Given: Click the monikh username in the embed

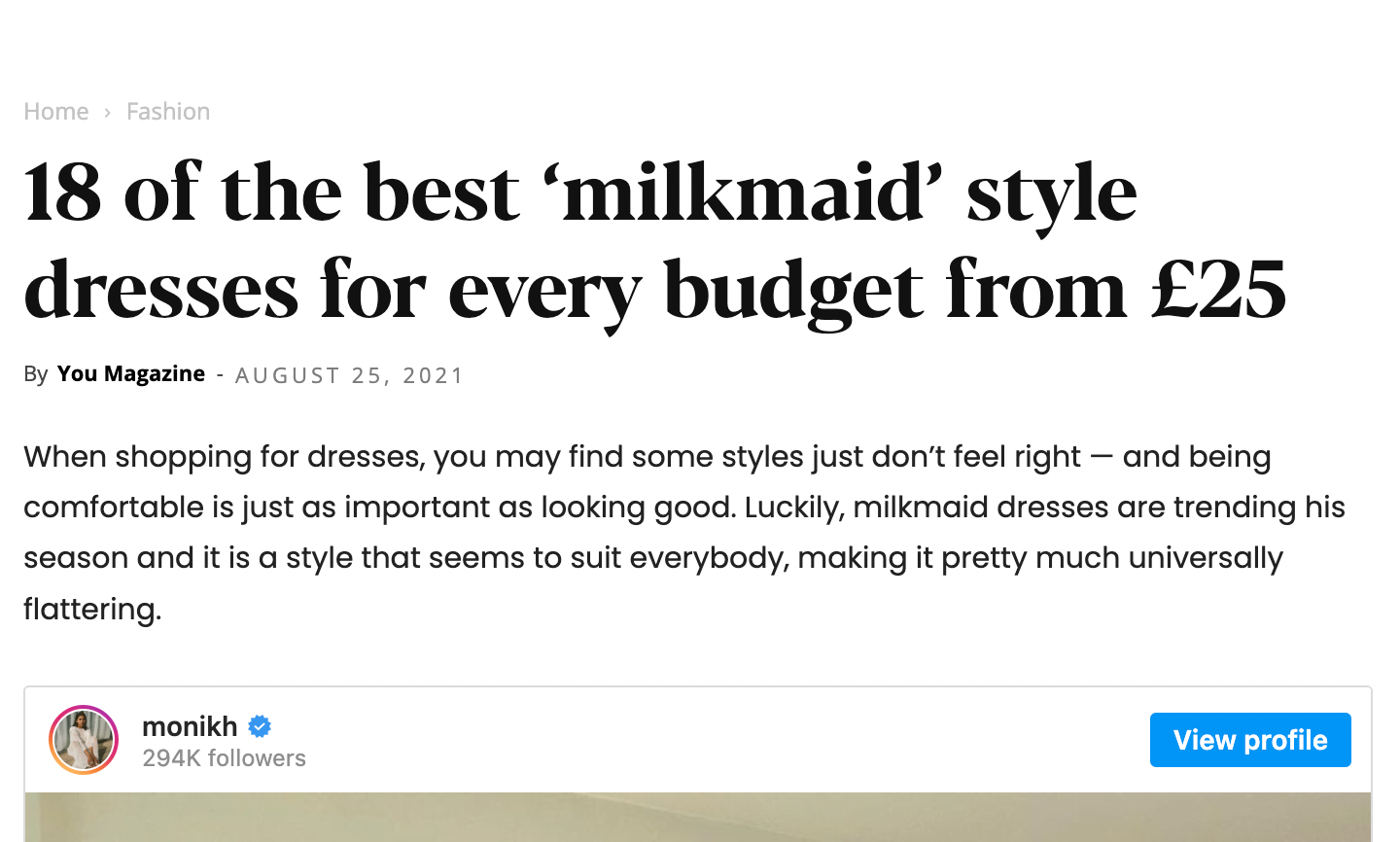Looking at the screenshot, I should [191, 725].
